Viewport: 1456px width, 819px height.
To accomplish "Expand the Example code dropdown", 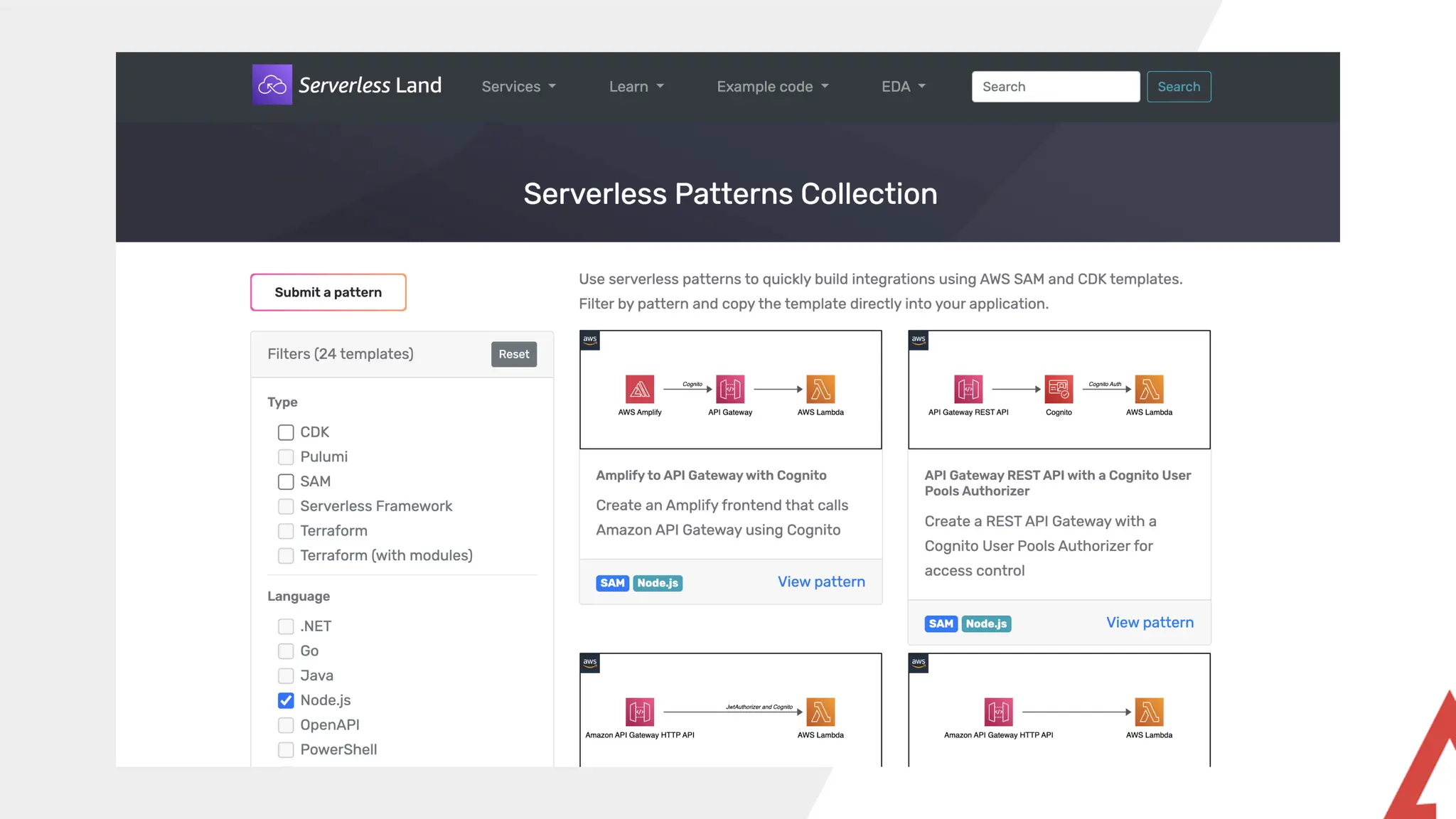I will click(x=772, y=87).
